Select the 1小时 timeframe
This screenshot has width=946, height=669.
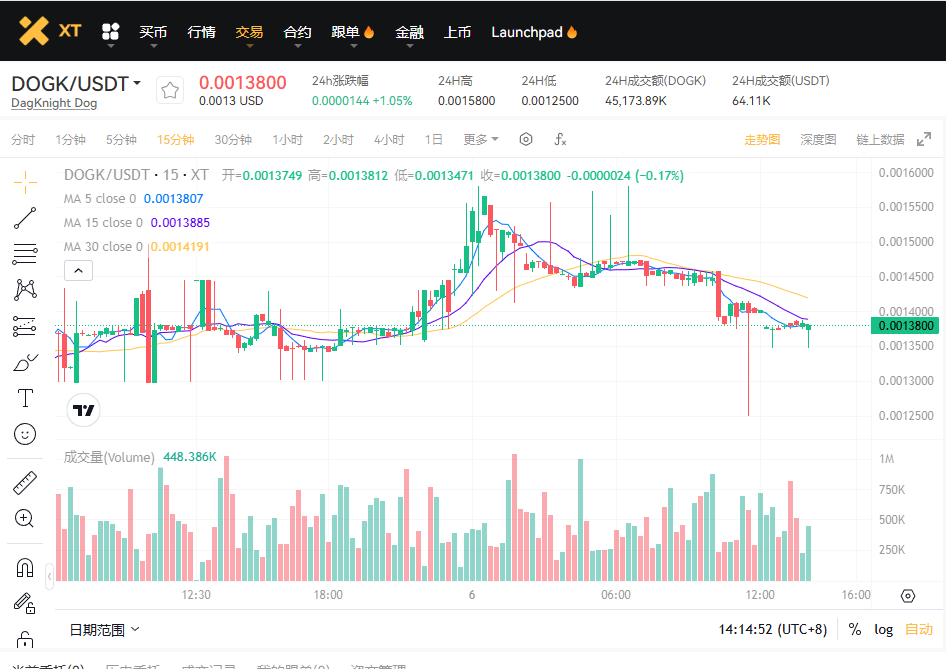287,140
